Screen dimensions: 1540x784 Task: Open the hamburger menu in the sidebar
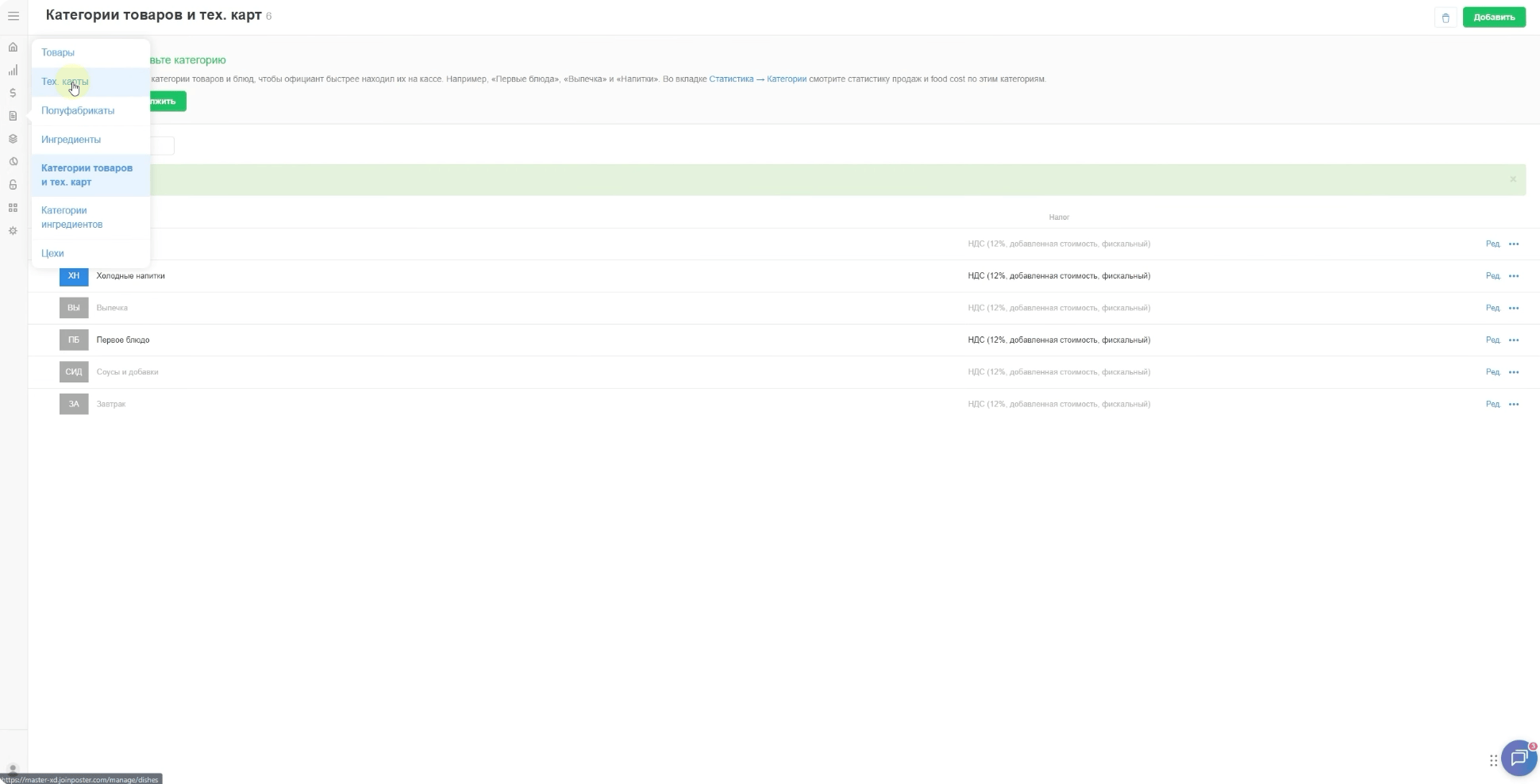(x=13, y=16)
